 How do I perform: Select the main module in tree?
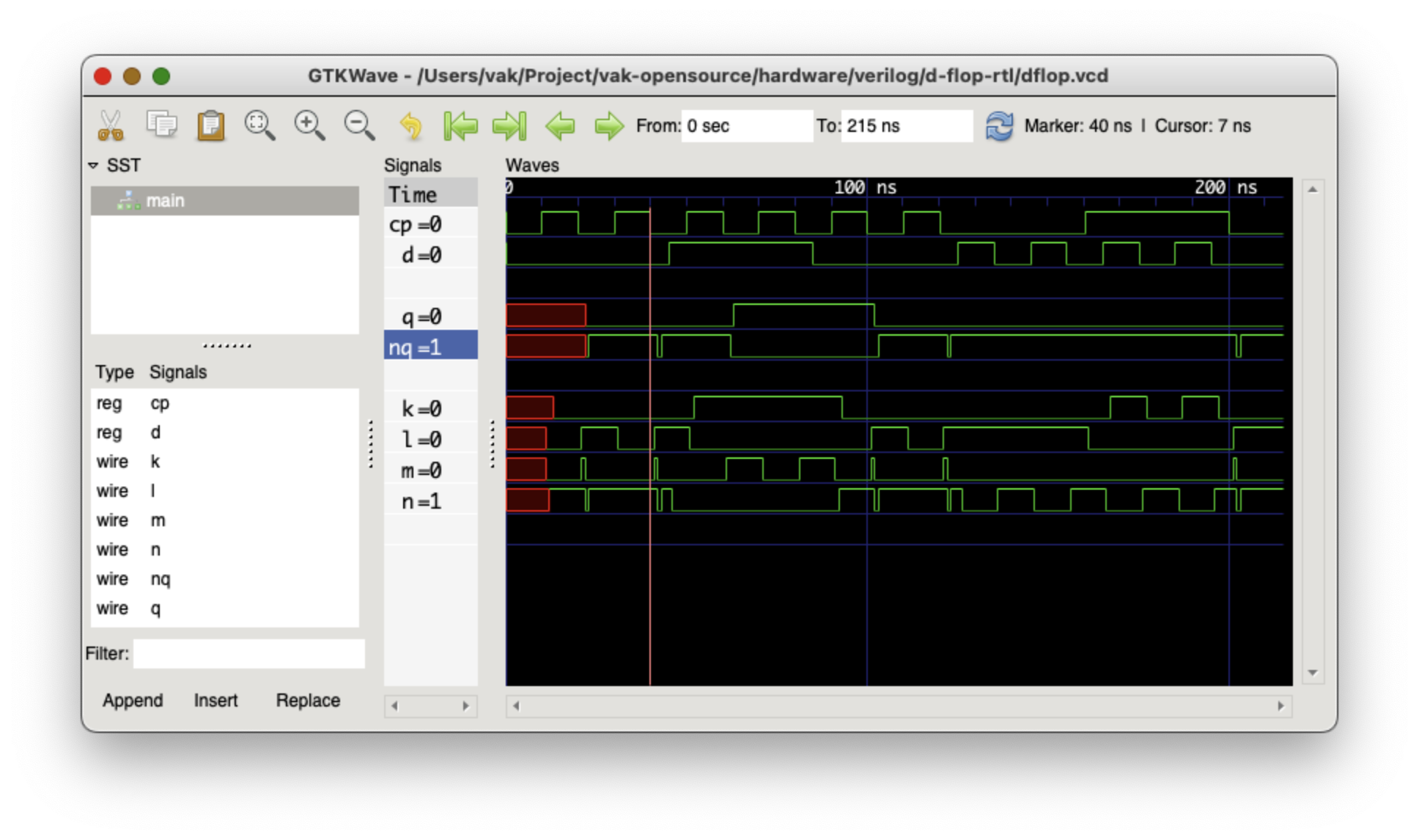click(165, 201)
